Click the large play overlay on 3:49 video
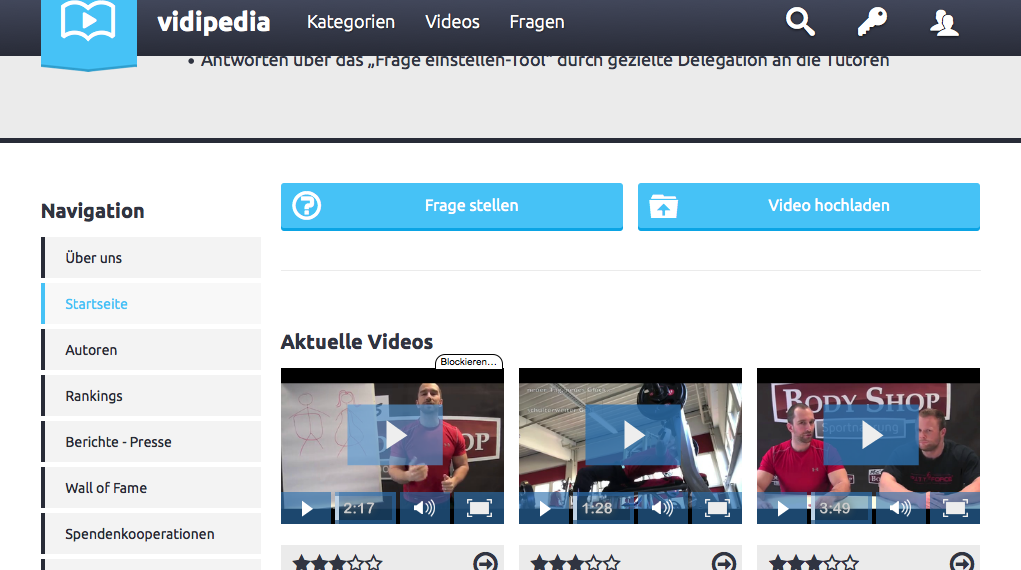The height and width of the screenshot is (570, 1021). (871, 435)
